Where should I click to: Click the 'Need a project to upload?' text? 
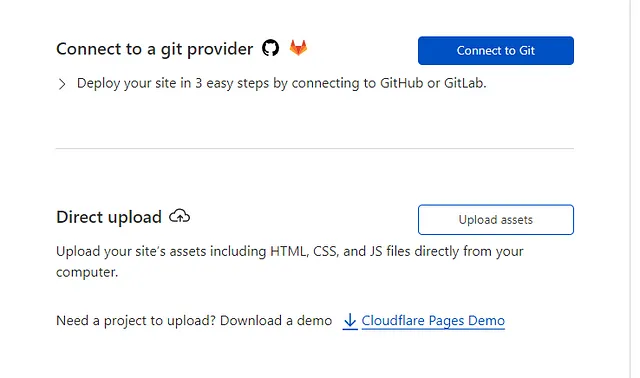pos(136,321)
